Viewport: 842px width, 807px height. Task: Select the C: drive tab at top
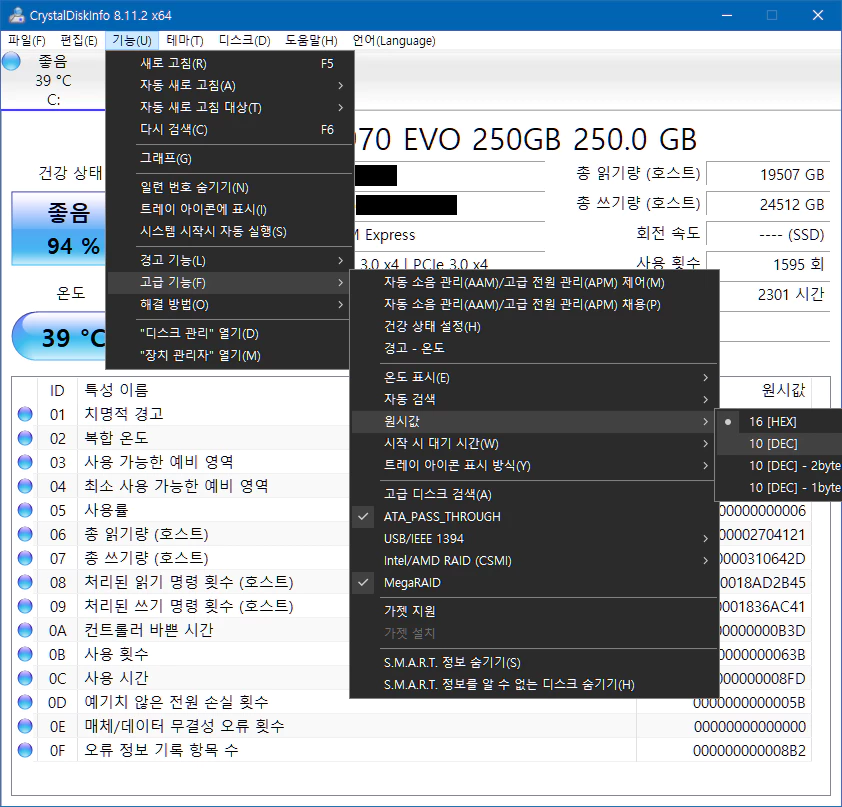point(53,81)
